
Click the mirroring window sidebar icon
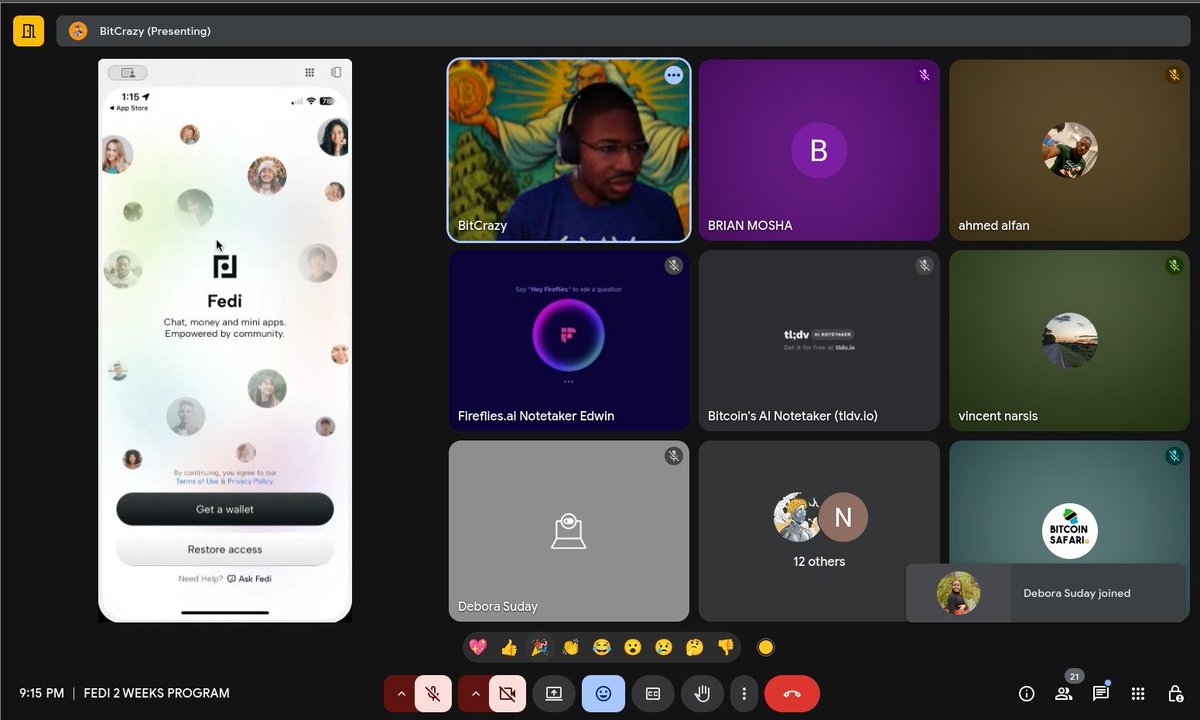tap(336, 72)
